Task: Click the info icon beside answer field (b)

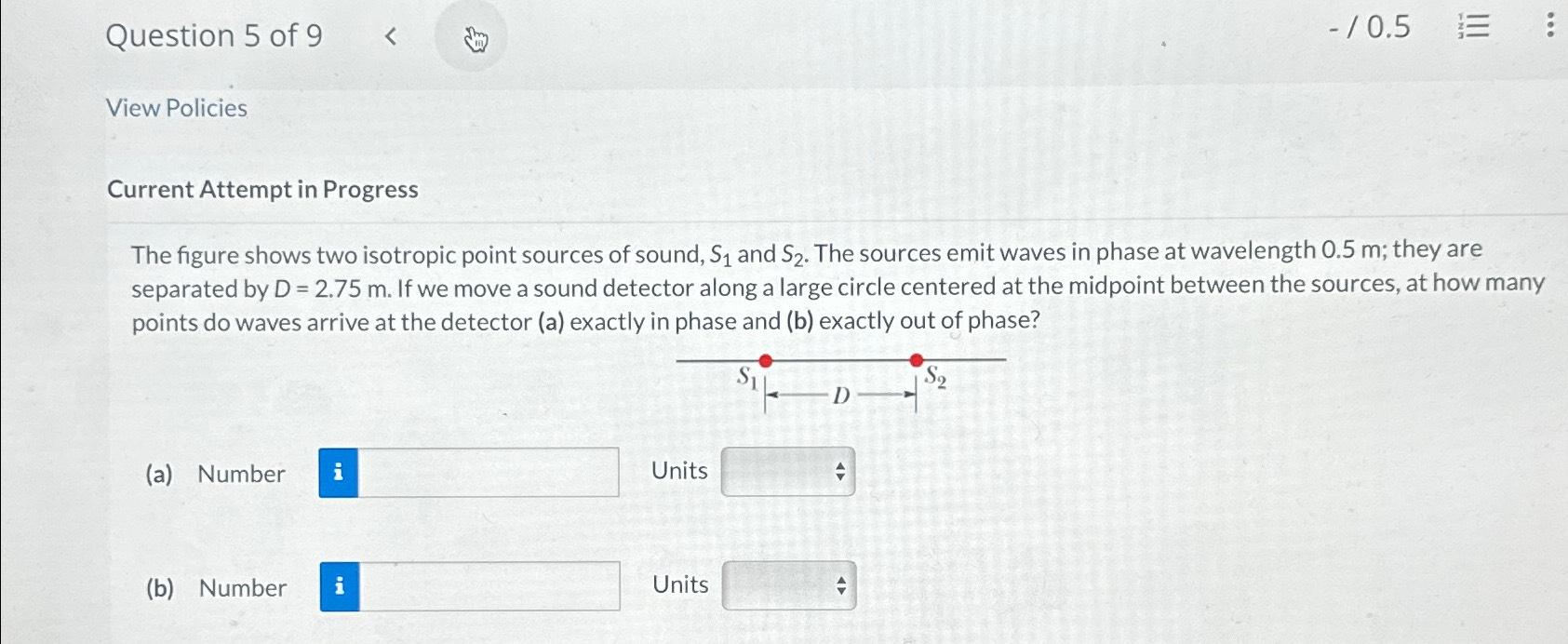Action: (x=339, y=586)
